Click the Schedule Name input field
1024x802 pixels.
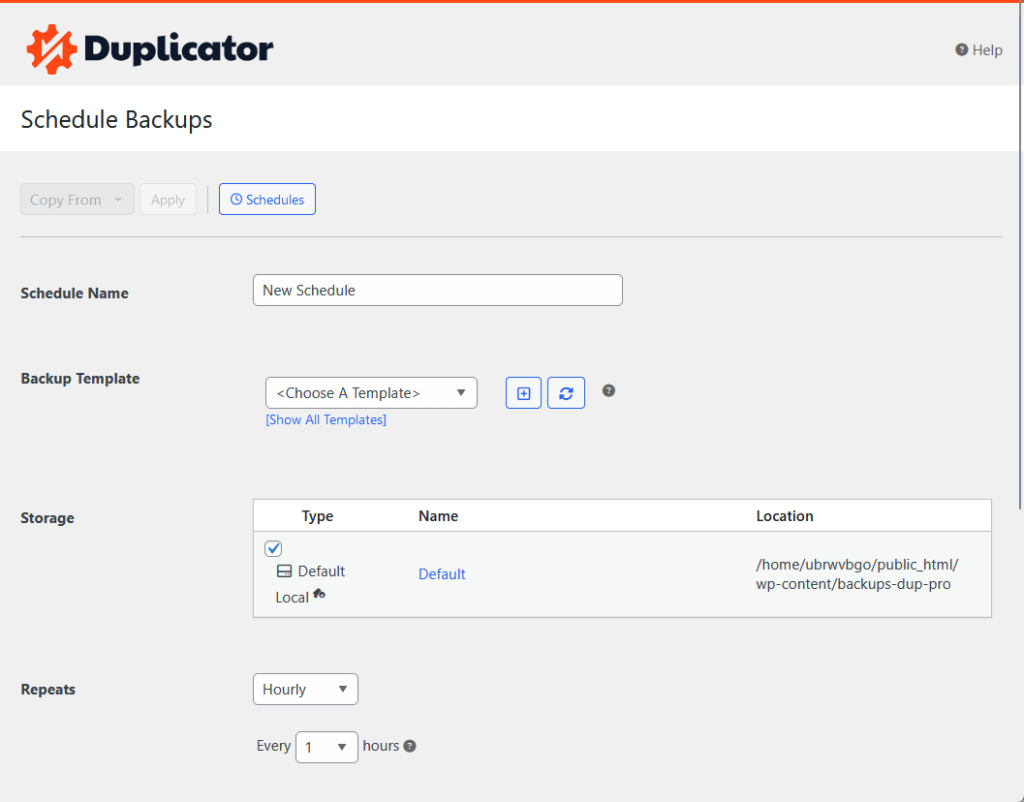click(x=438, y=290)
